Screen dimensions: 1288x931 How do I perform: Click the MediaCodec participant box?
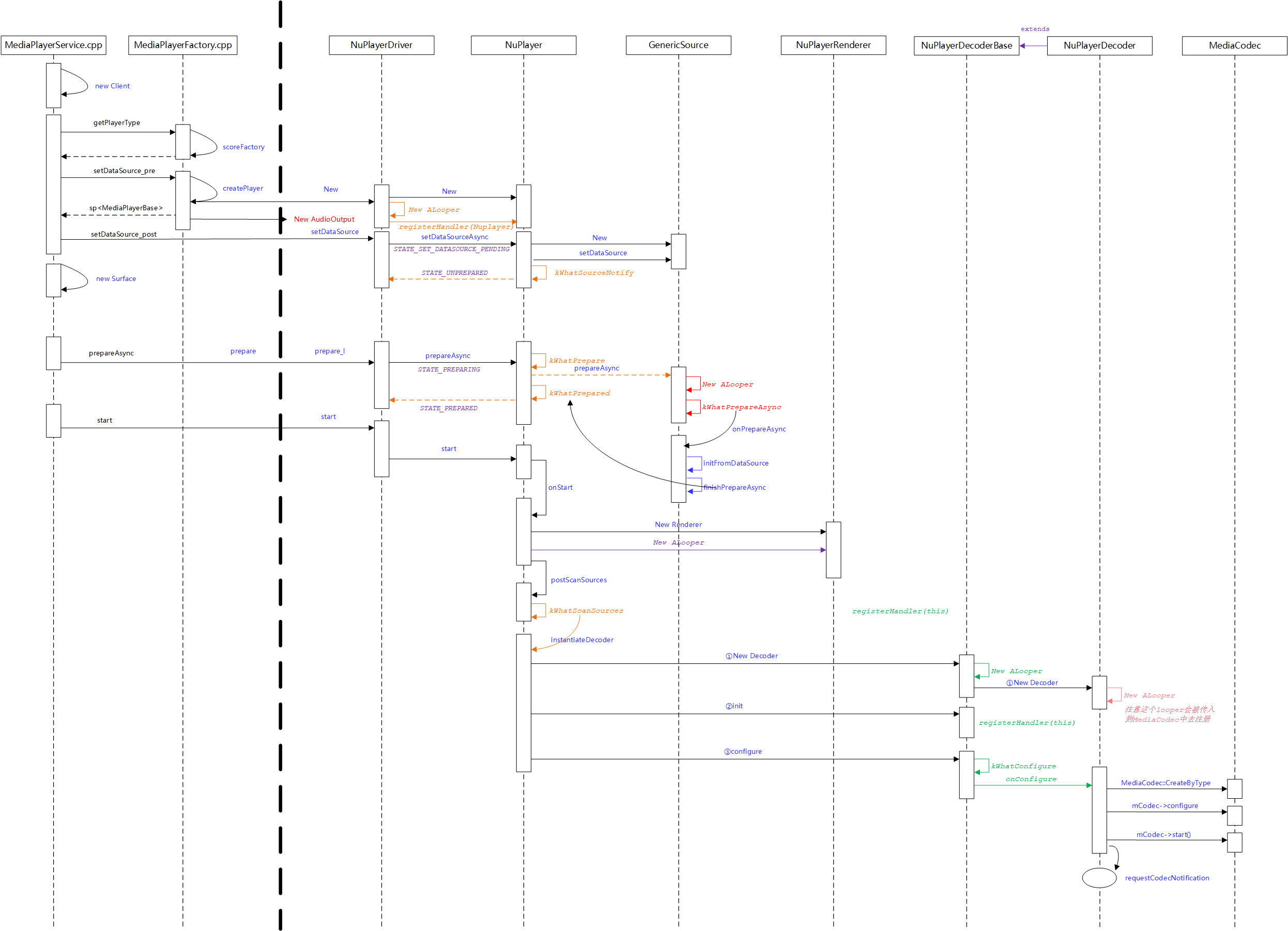click(1234, 45)
